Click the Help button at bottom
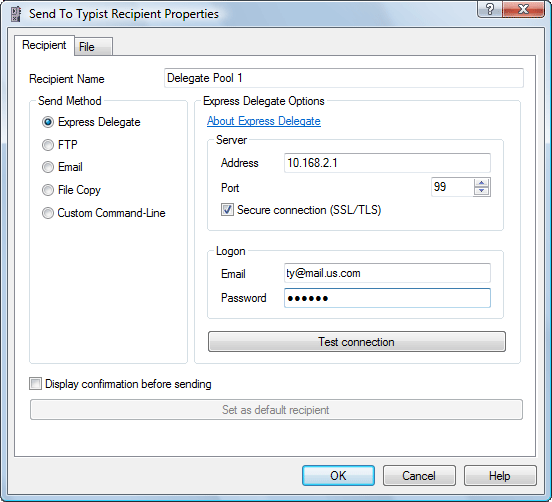The height and width of the screenshot is (502, 552). coord(500,476)
